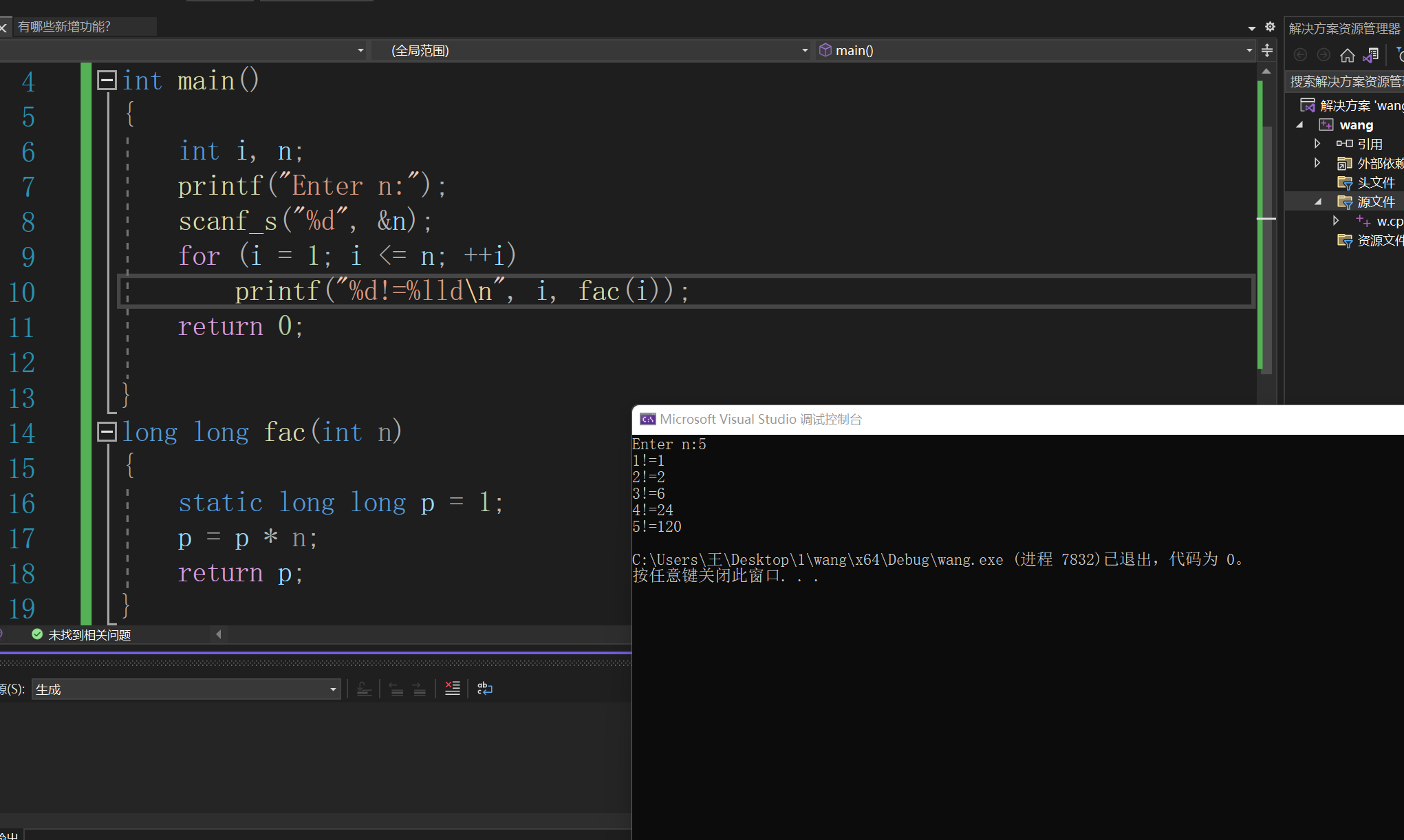1404x840 pixels.
Task: Click editor window settings gear icon
Action: pyautogui.click(x=1270, y=27)
